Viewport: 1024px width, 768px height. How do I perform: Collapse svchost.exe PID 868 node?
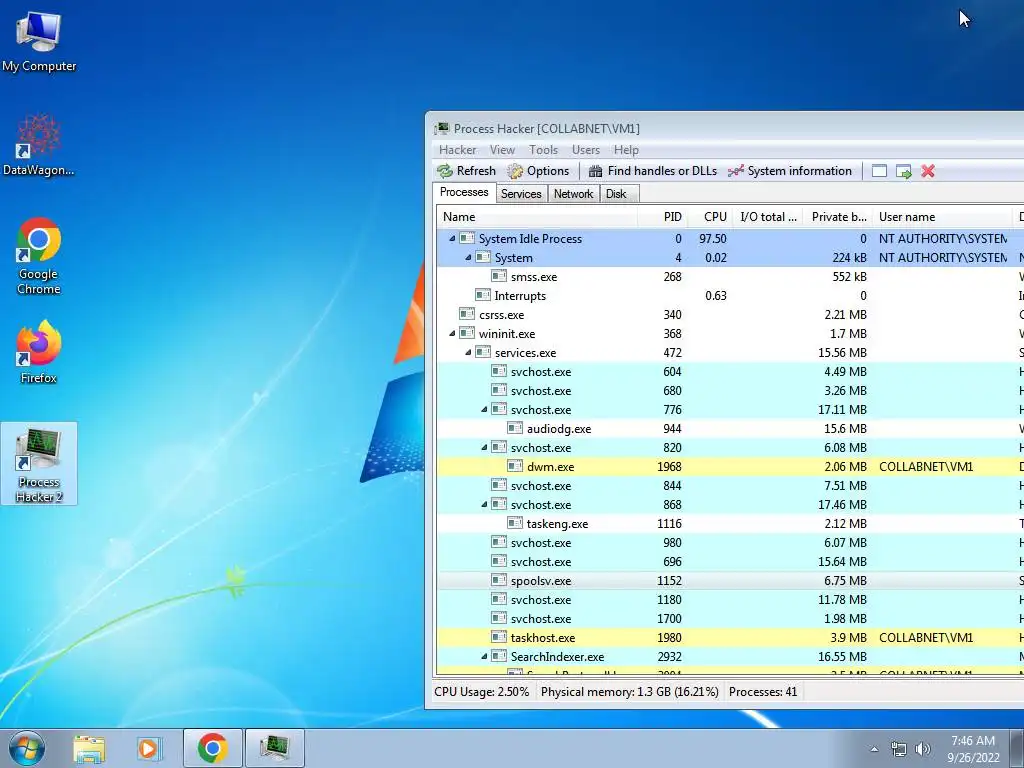484,505
